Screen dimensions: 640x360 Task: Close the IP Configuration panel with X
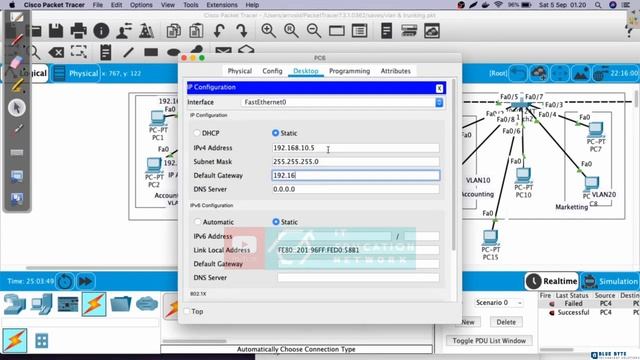pyautogui.click(x=439, y=88)
